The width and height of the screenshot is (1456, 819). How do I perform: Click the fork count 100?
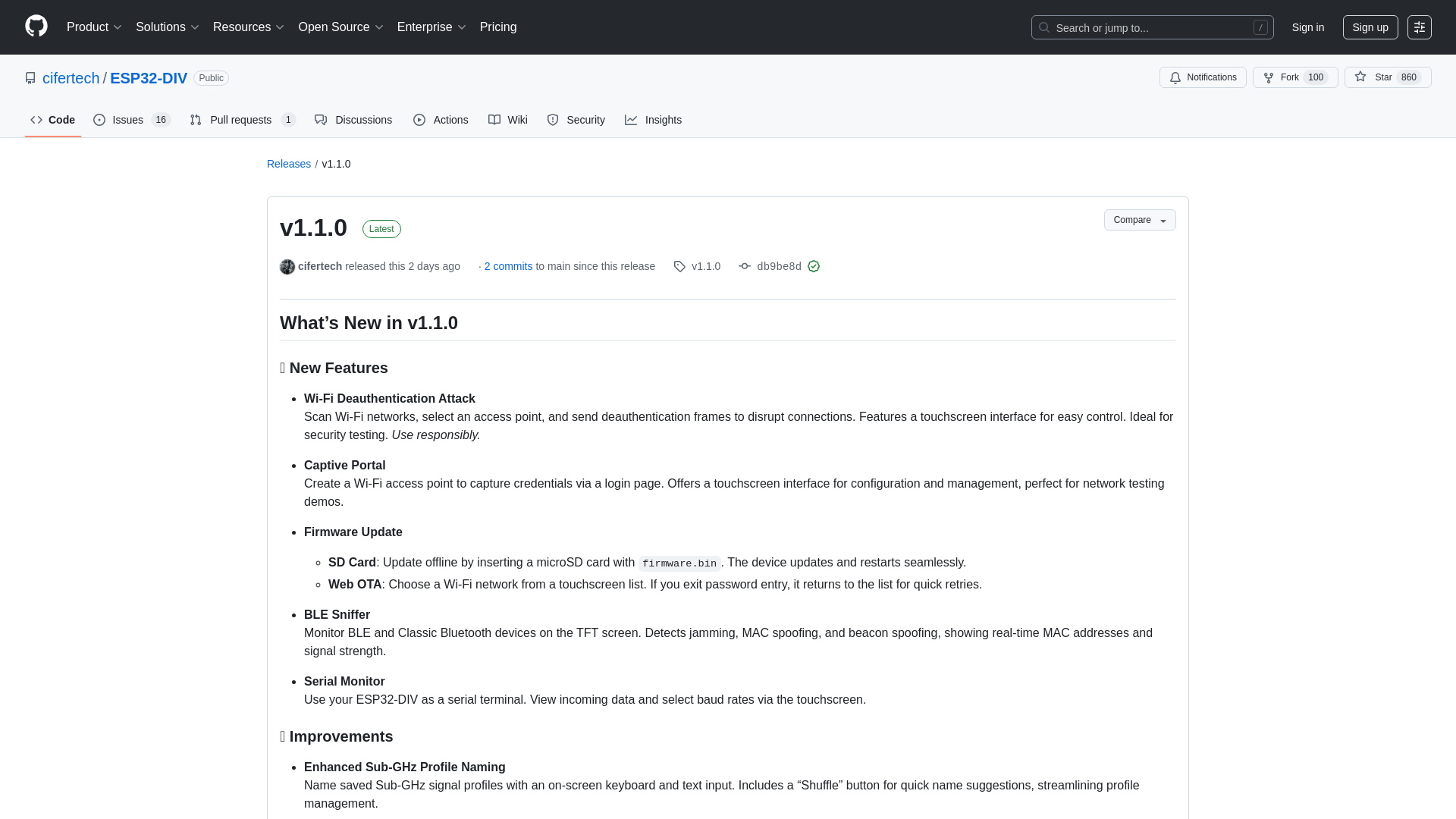tap(1316, 77)
